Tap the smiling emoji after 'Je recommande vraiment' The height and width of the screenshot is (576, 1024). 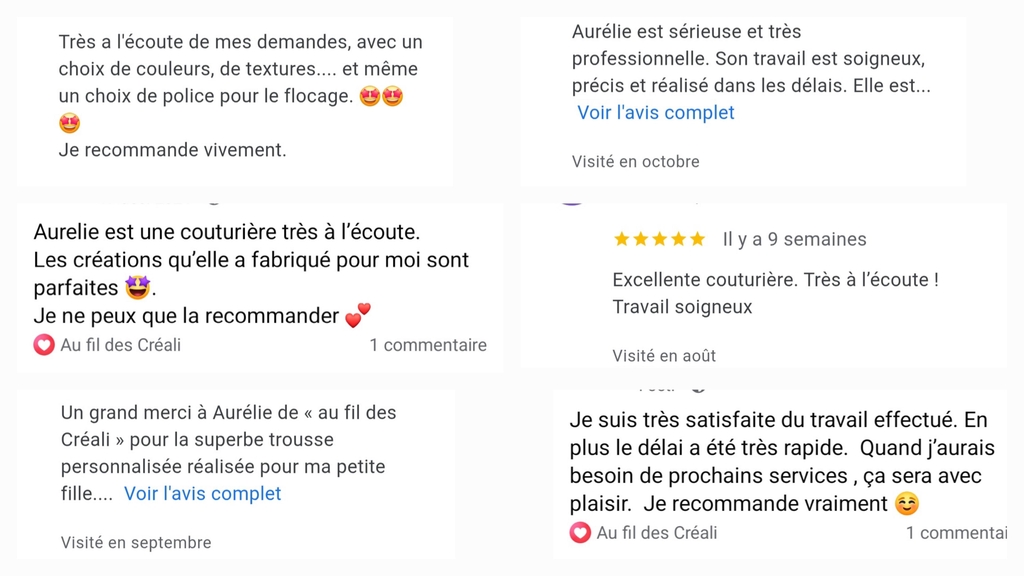coord(906,504)
